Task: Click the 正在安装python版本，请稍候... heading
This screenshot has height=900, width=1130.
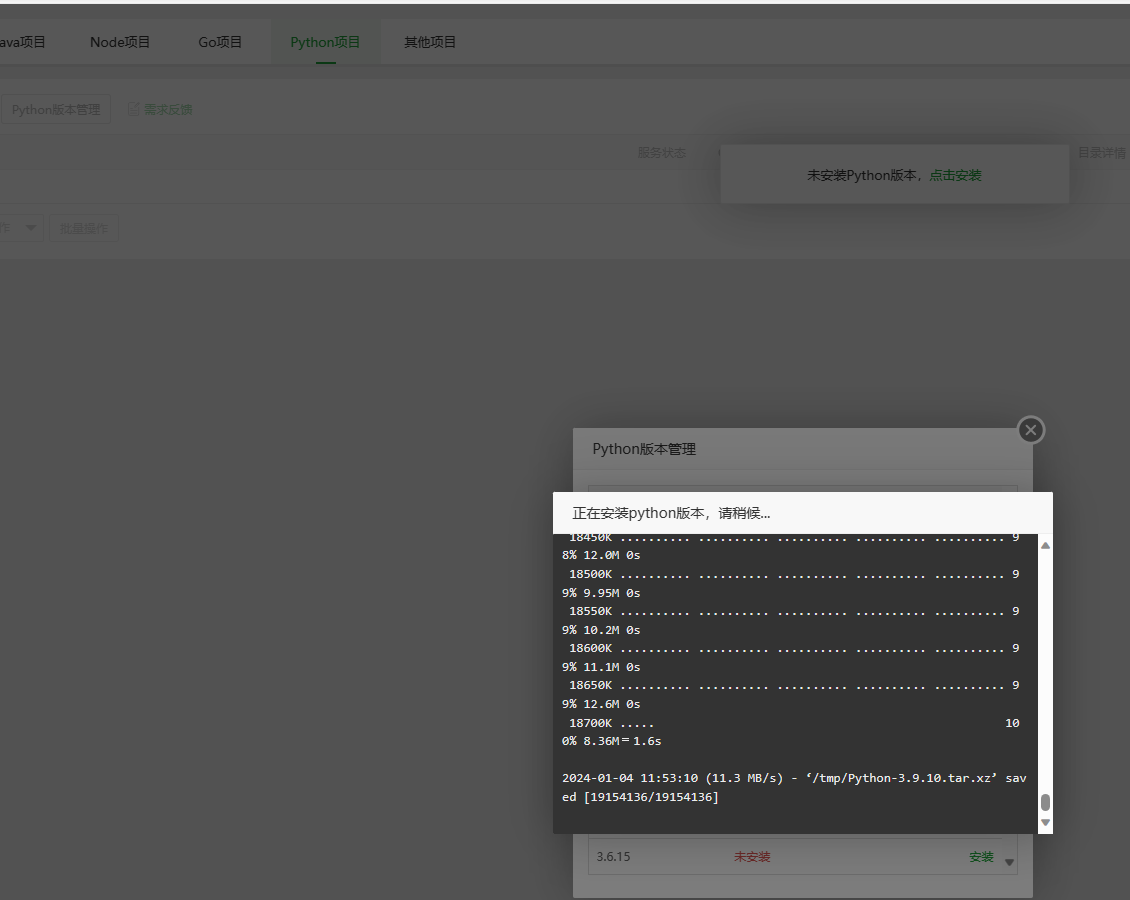Action: (x=671, y=513)
